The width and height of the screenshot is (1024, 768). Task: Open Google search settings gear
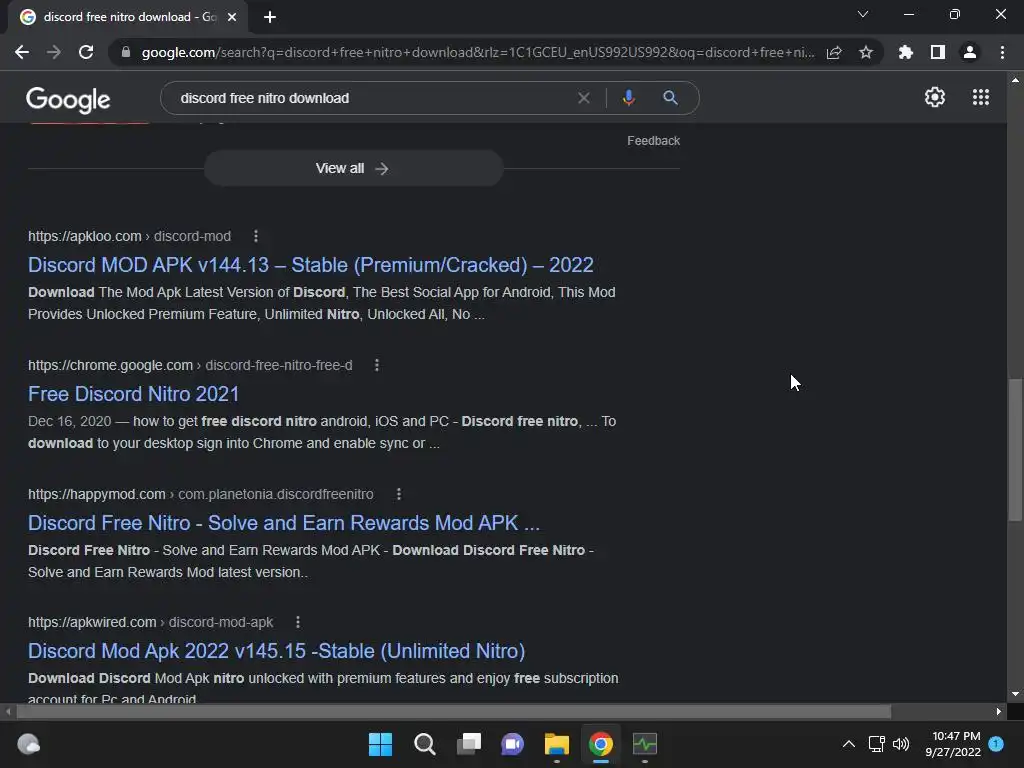coord(935,97)
